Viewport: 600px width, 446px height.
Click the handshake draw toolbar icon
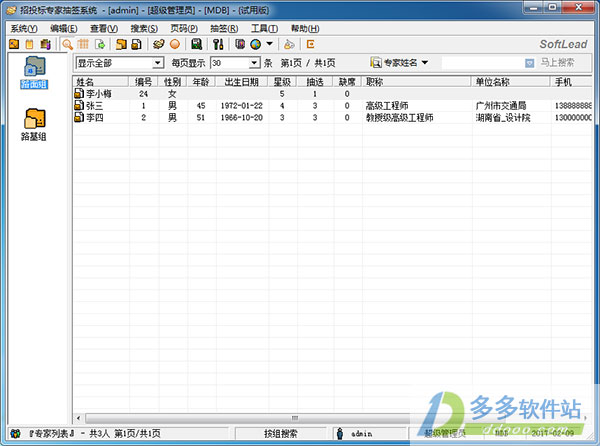click(x=158, y=44)
